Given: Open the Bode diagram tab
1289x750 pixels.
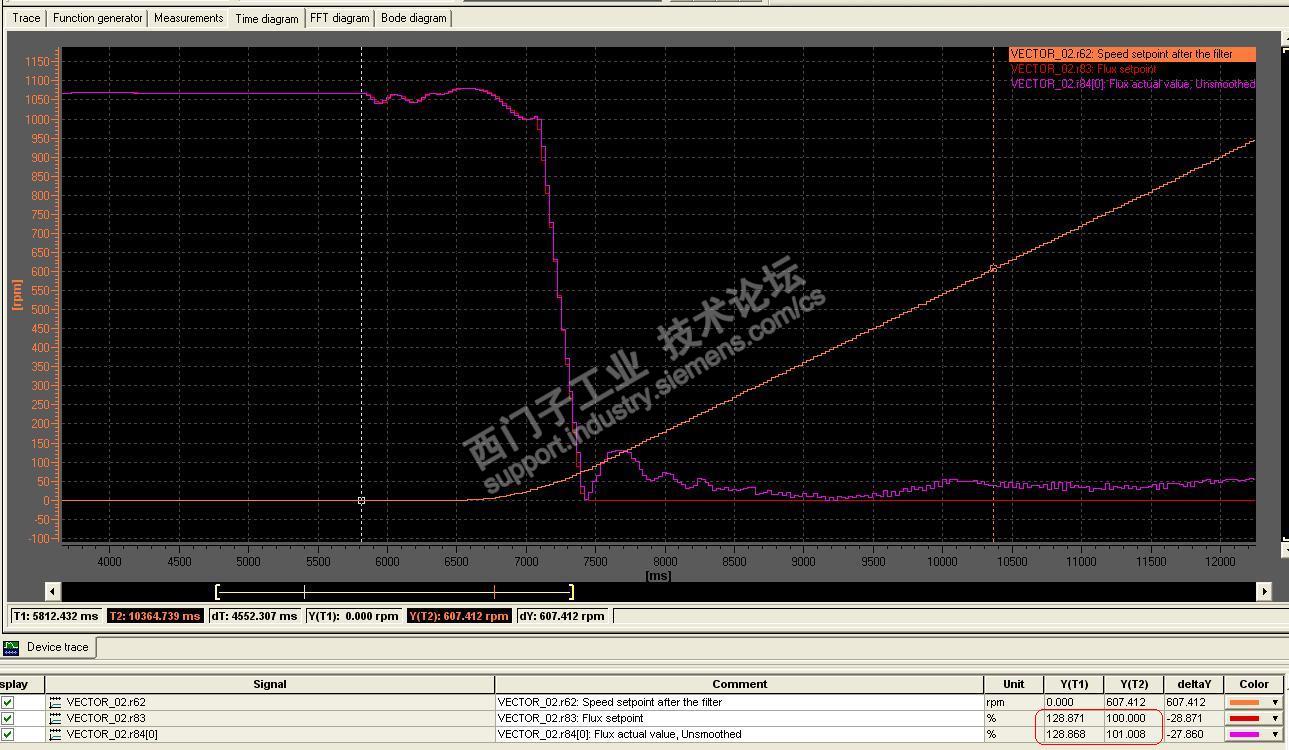Looking at the screenshot, I should pos(414,18).
